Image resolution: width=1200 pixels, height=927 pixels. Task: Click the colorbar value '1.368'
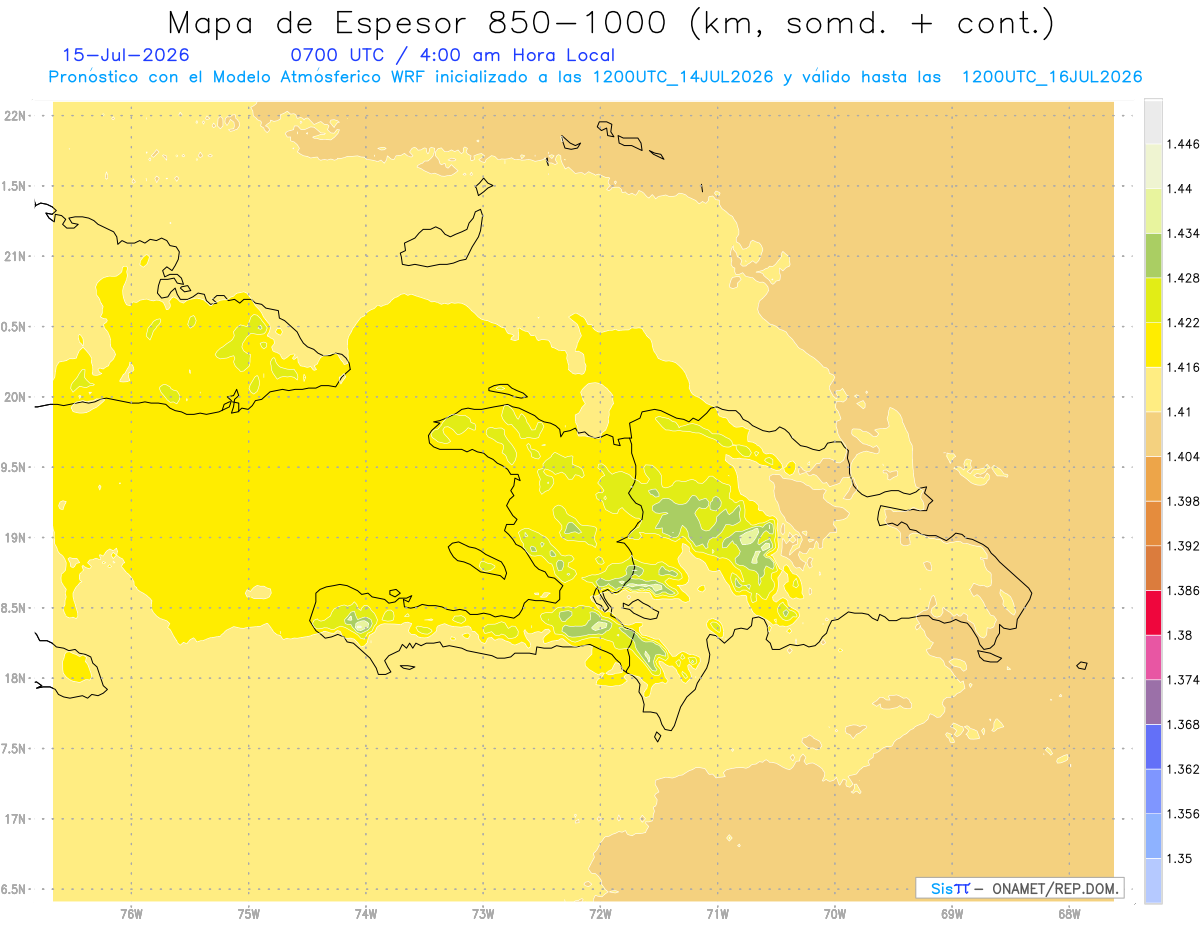pos(1182,725)
